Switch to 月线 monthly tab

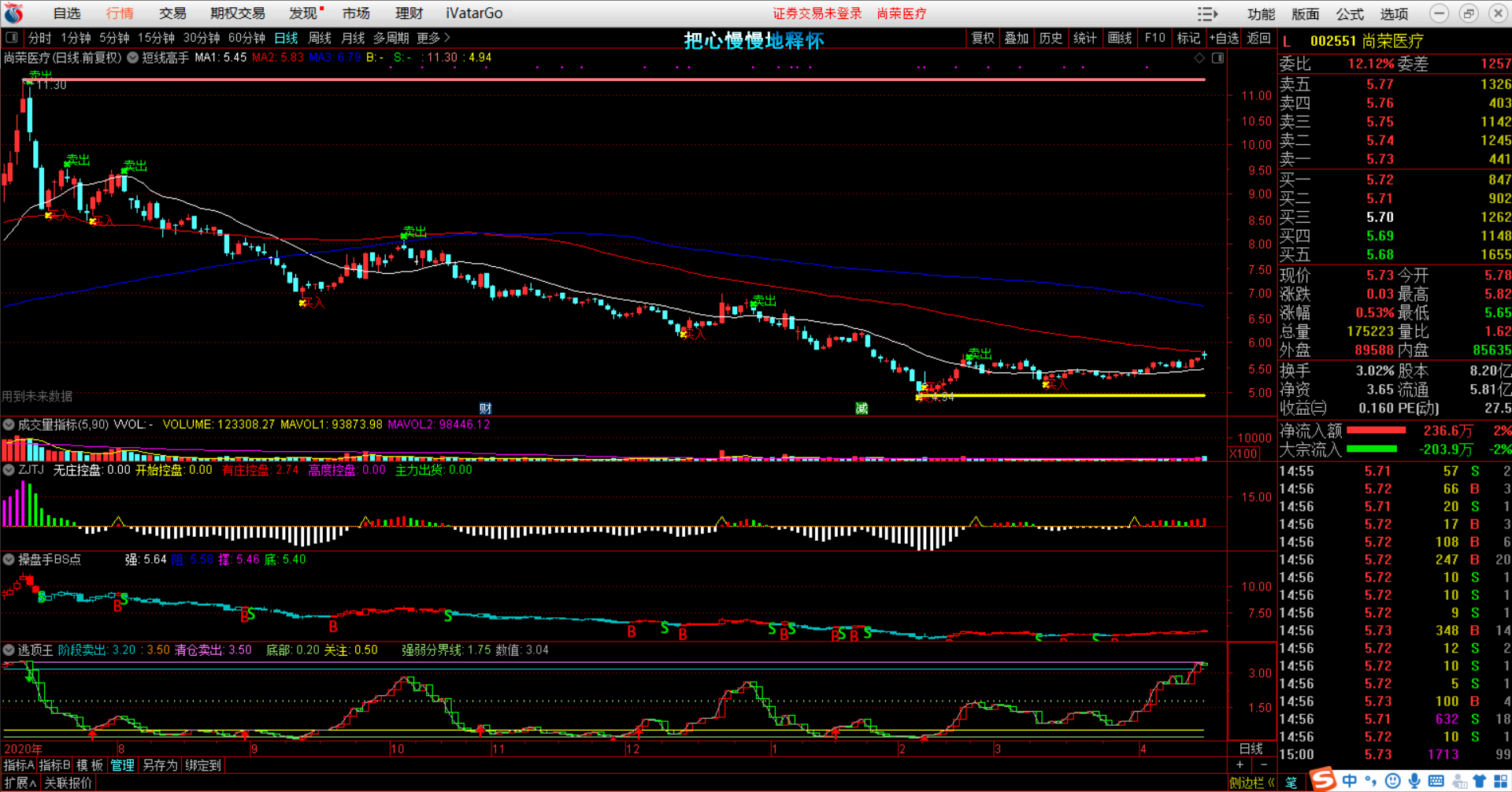click(x=353, y=38)
